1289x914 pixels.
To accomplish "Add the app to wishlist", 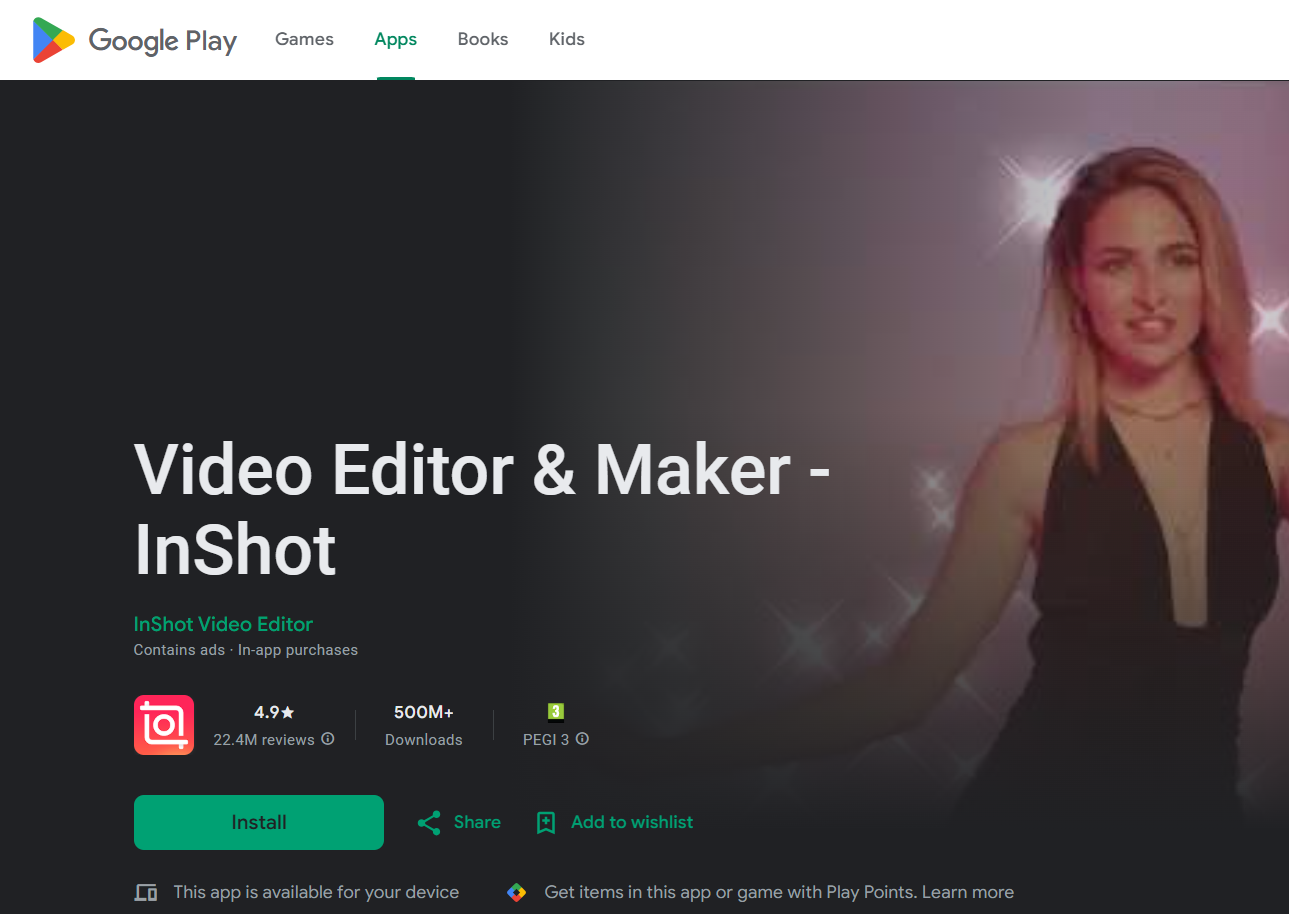I will pos(615,822).
